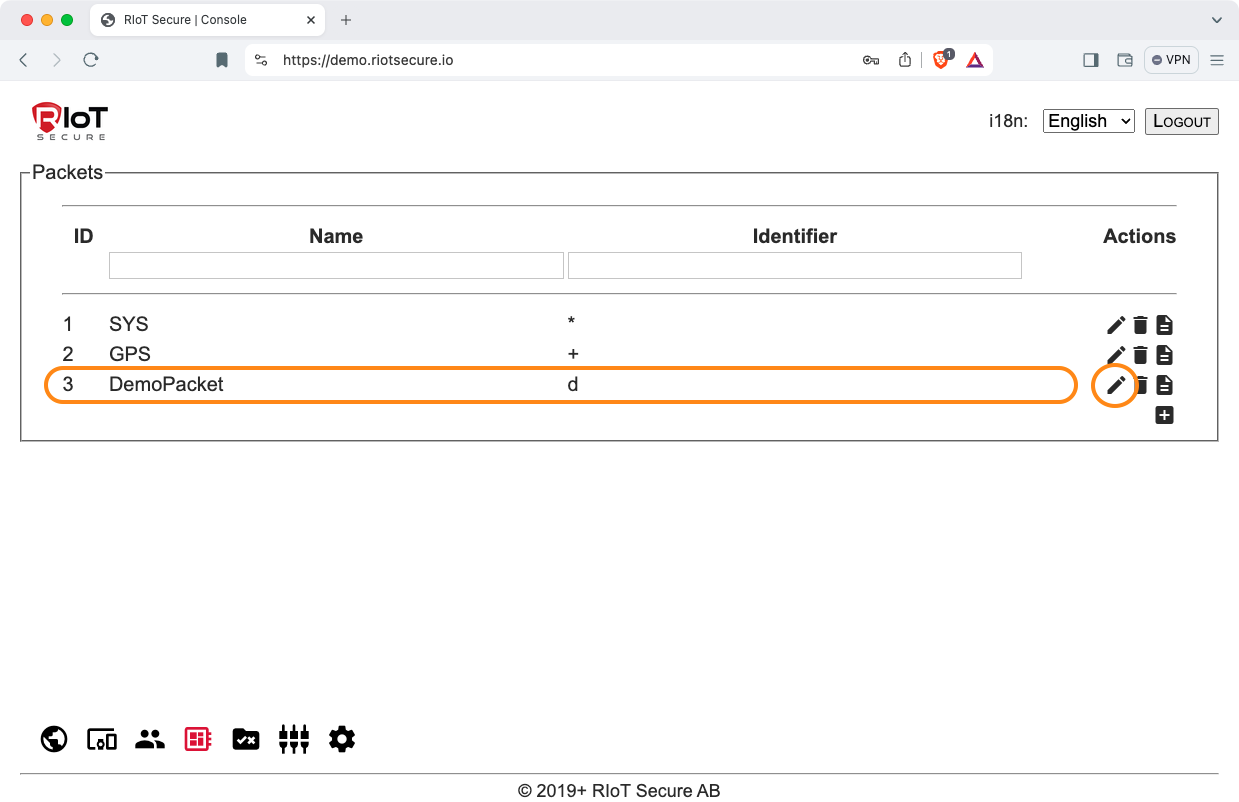Toggle the browser sidebar panel
The width and height of the screenshot is (1239, 802).
[1091, 60]
